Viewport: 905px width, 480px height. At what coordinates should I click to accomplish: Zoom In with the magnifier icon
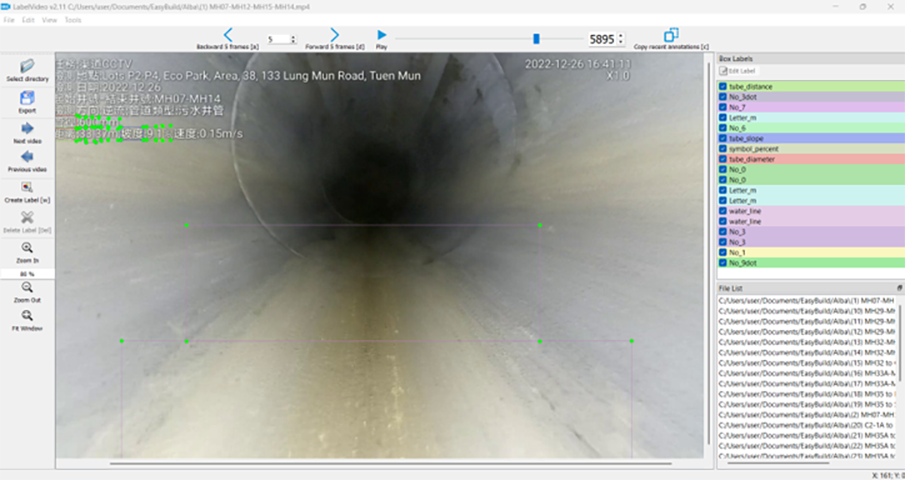[x=27, y=248]
